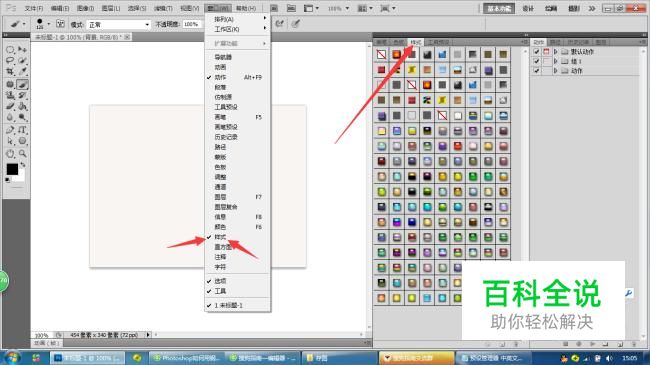650x365 pixels.
Task: Begin recording an action
Action: pos(579,344)
